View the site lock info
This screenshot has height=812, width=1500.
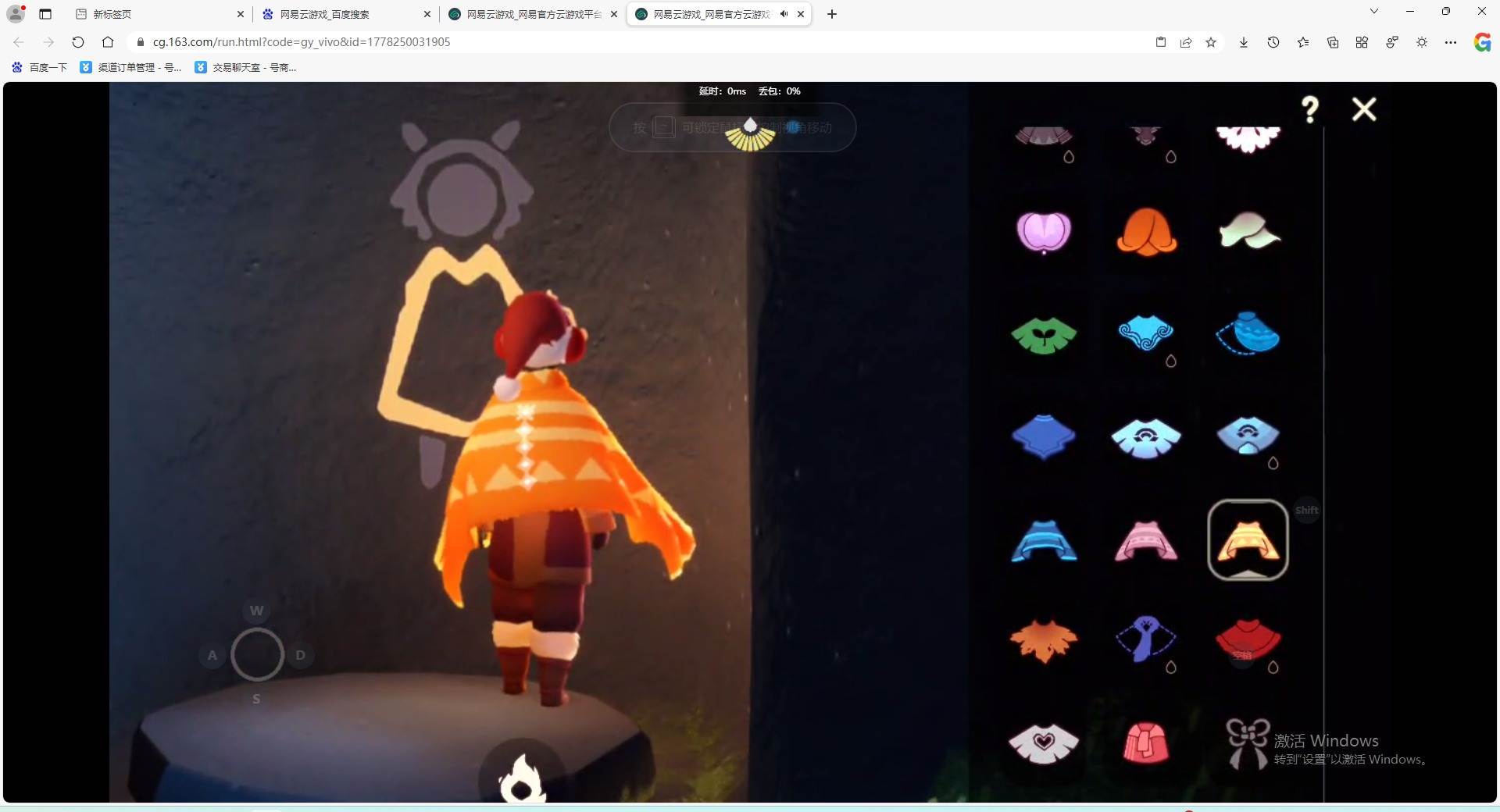(x=141, y=42)
